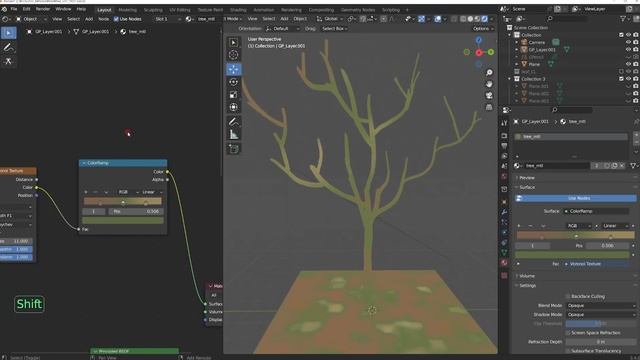Collapse the Collection 3 tree expander
This screenshot has width=640, height=360.
pos(510,79)
